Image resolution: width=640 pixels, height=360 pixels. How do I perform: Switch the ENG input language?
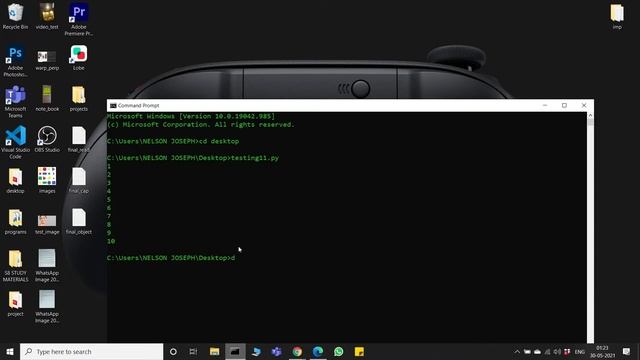580,352
